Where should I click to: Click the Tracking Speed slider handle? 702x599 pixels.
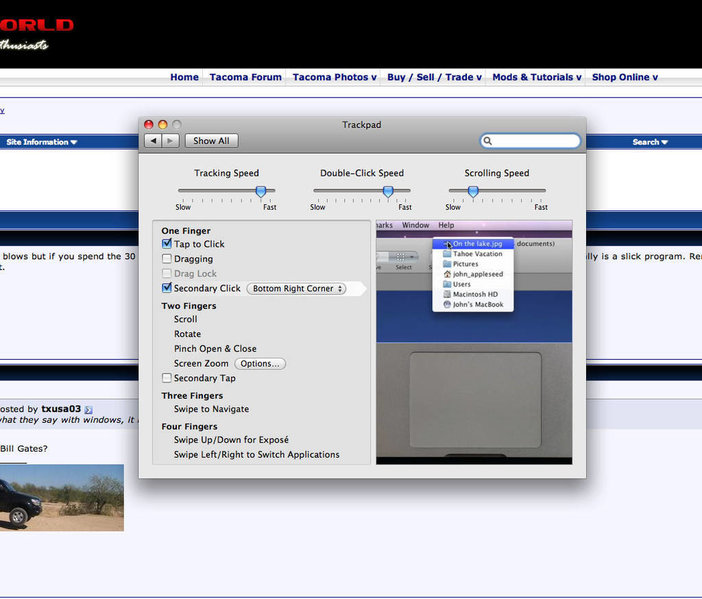click(261, 192)
